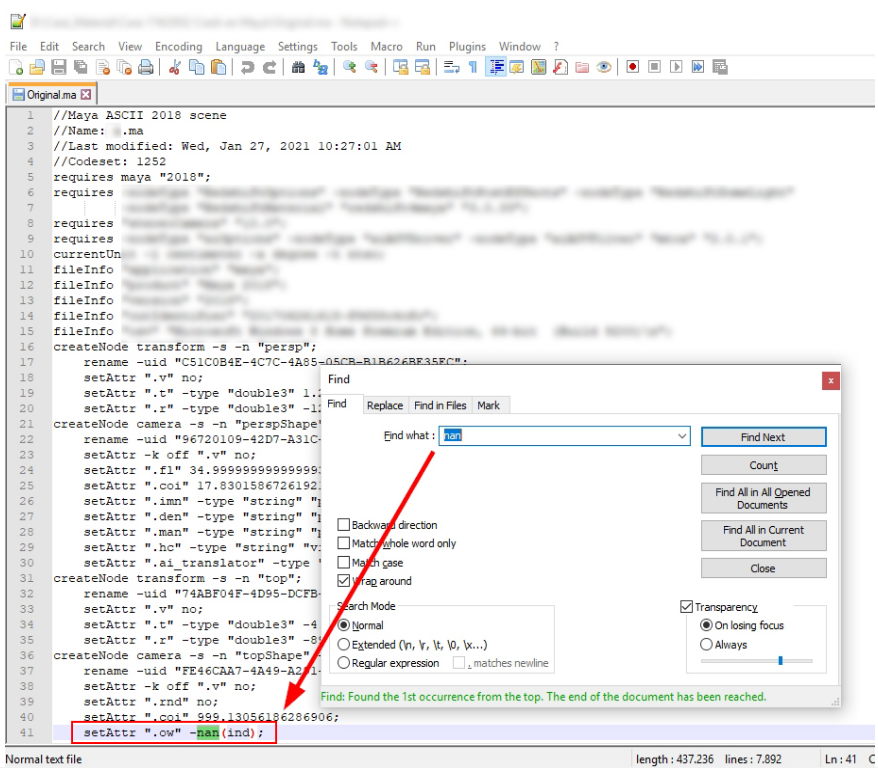Expand the Find what history dropdown
Image resolution: width=878 pixels, height=768 pixels.
pos(682,435)
